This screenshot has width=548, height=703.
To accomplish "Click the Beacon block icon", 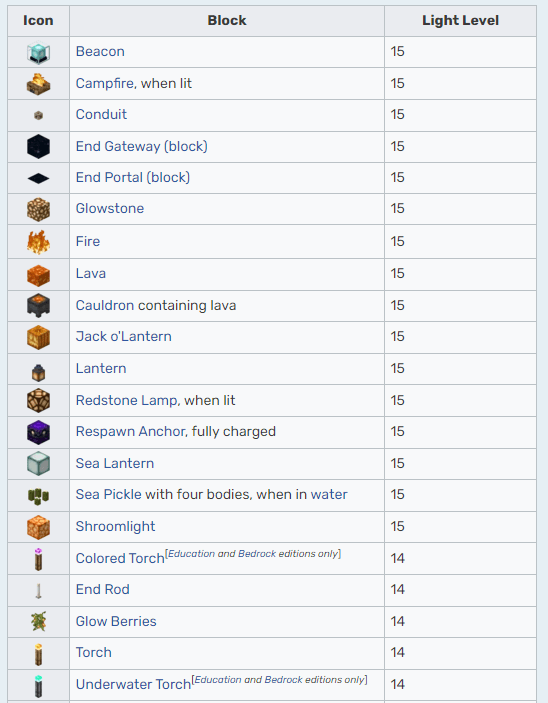I will 38,52.
